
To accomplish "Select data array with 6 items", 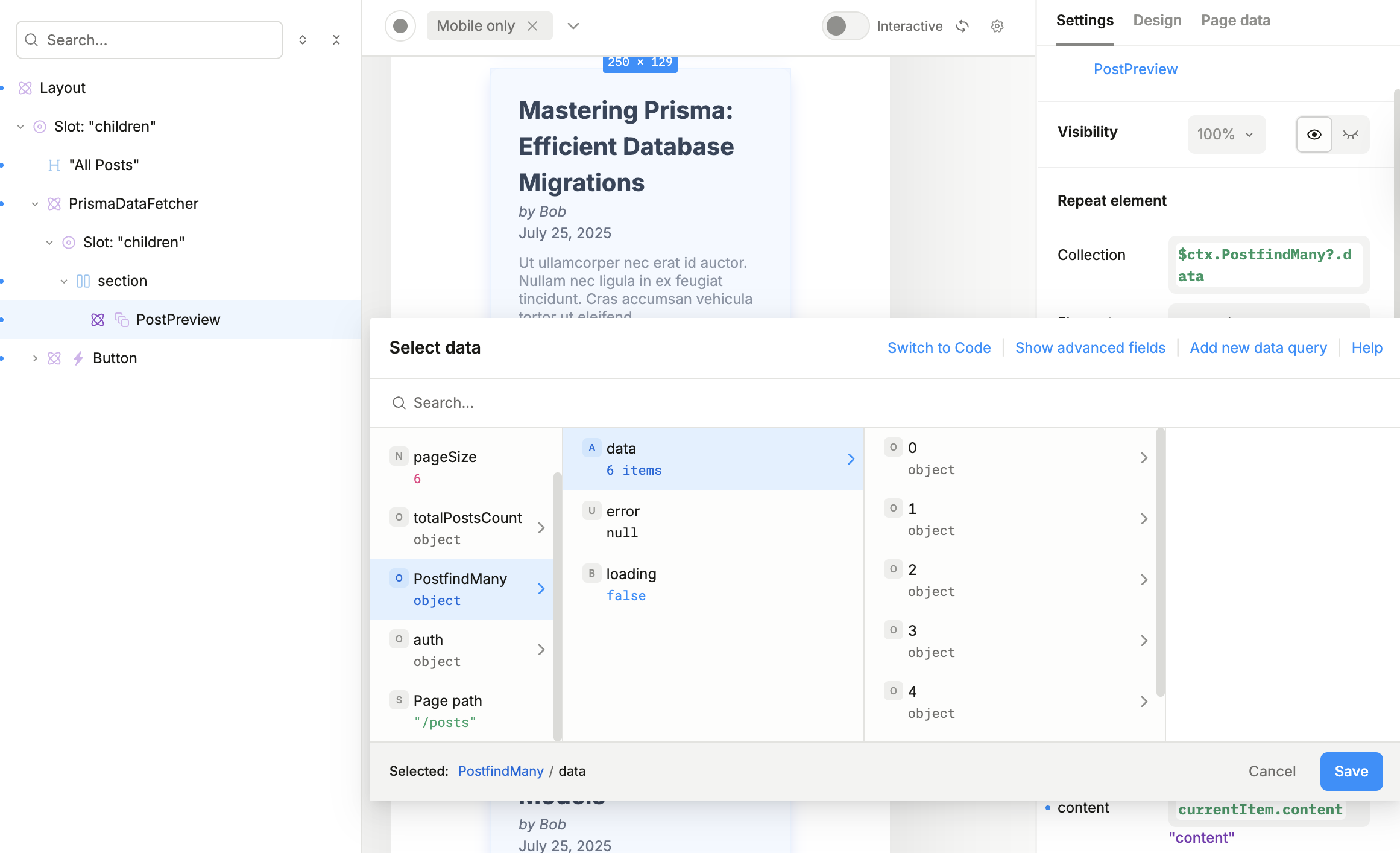I will point(713,459).
